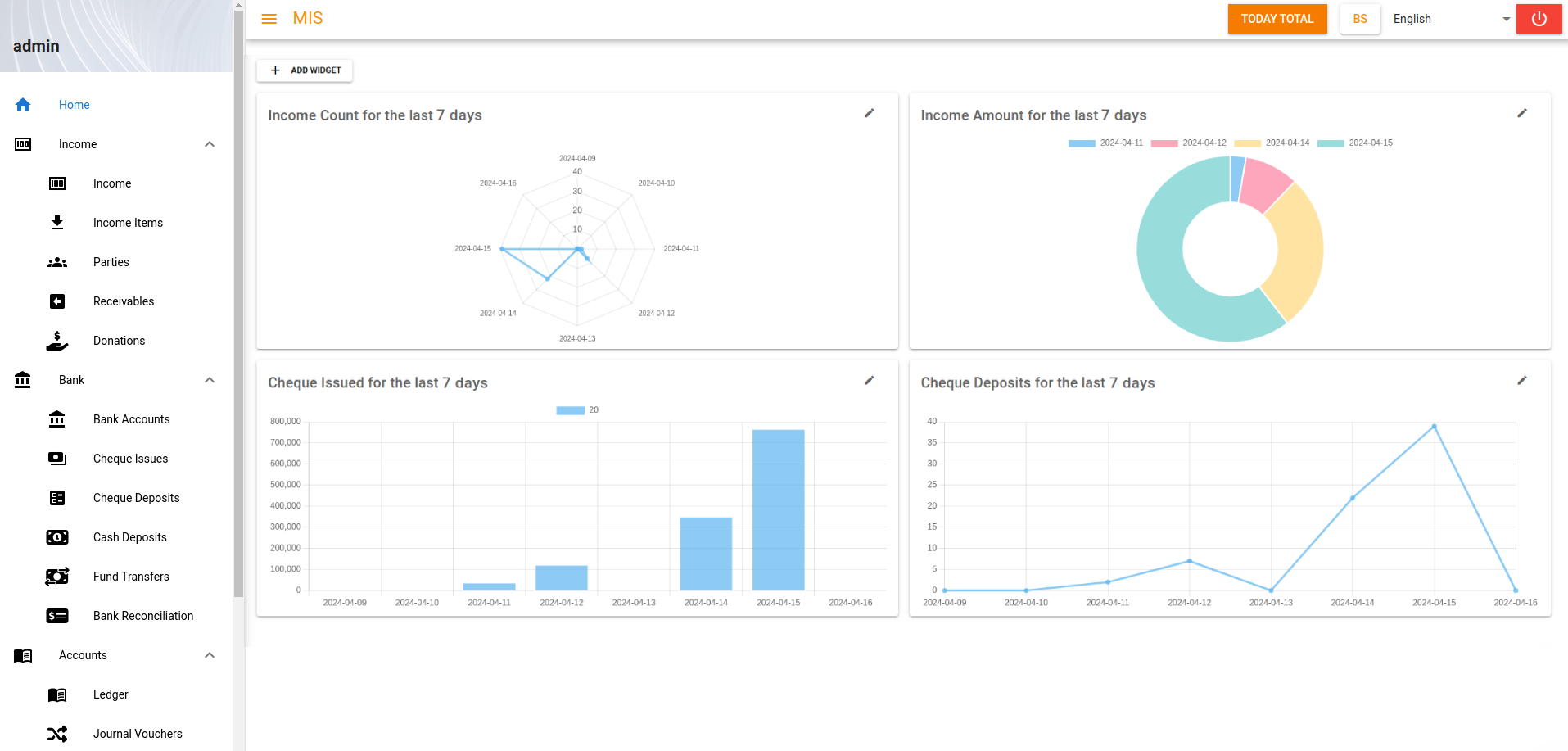Go to Cheque Deposits menu item
This screenshot has height=751, width=1568.
pos(136,498)
